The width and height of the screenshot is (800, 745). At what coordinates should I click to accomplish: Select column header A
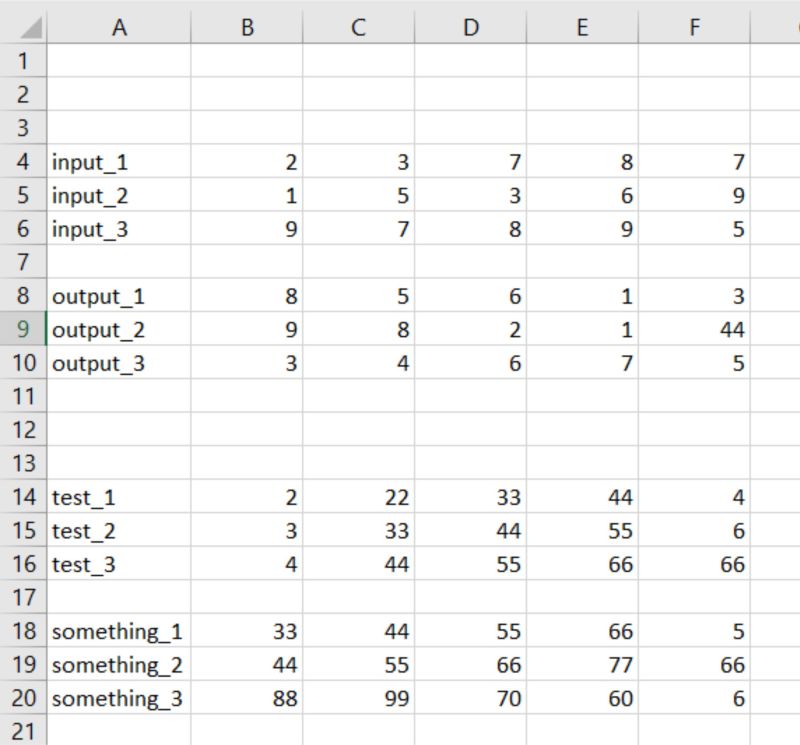point(120,27)
